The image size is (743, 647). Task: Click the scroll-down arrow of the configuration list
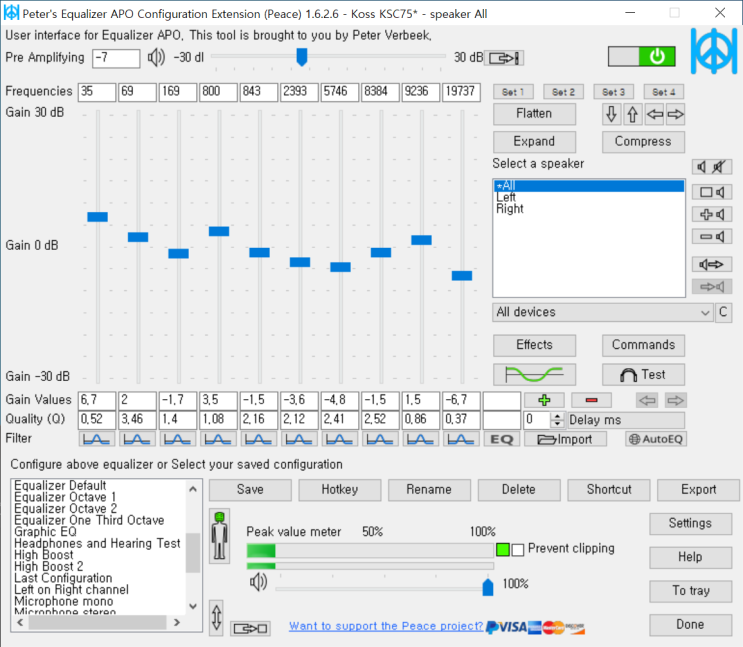tap(193, 606)
